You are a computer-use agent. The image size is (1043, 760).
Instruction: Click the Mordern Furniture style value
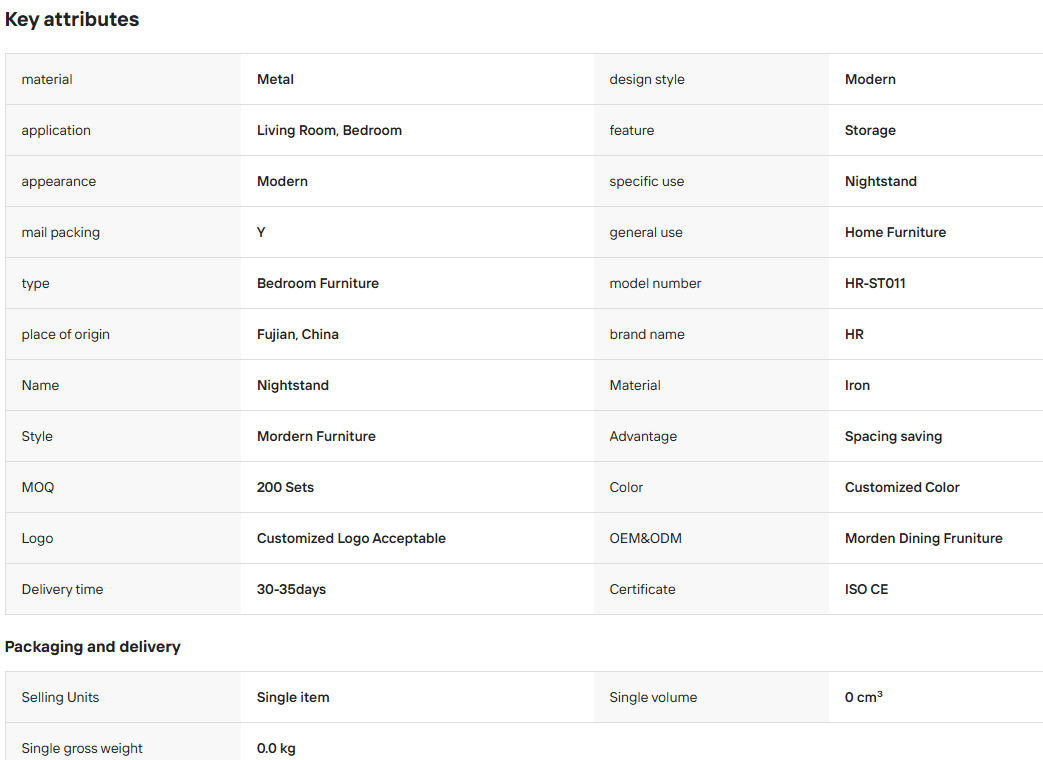click(x=316, y=436)
